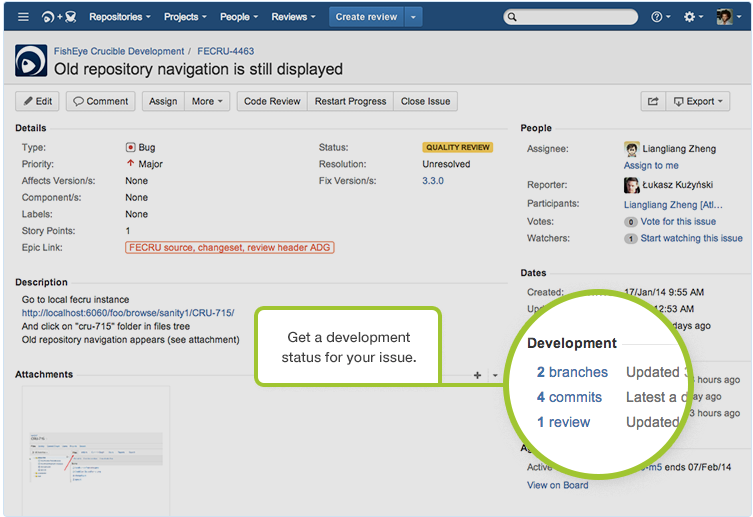Open the People menu
753x517 pixels.
click(x=239, y=17)
